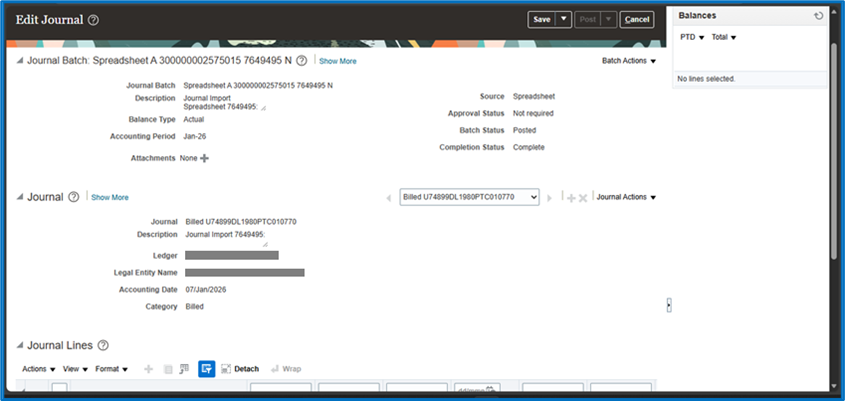Screen dimensions: 845x401
Task: Click Approval Status value Not required
Action: 533,114
